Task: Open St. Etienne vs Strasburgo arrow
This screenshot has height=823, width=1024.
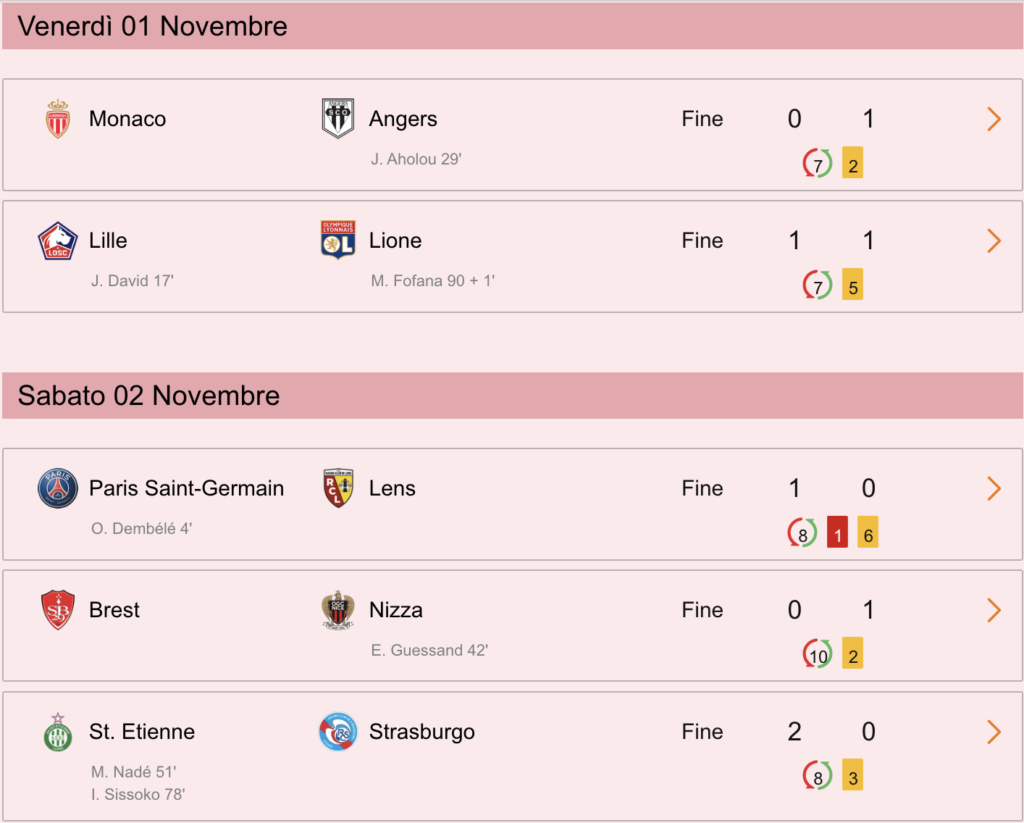Action: pyautogui.click(x=994, y=732)
